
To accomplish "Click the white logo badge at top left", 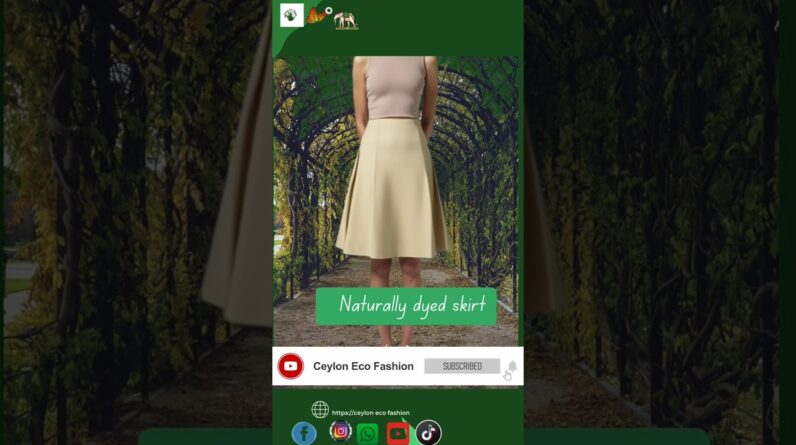I will click(292, 15).
